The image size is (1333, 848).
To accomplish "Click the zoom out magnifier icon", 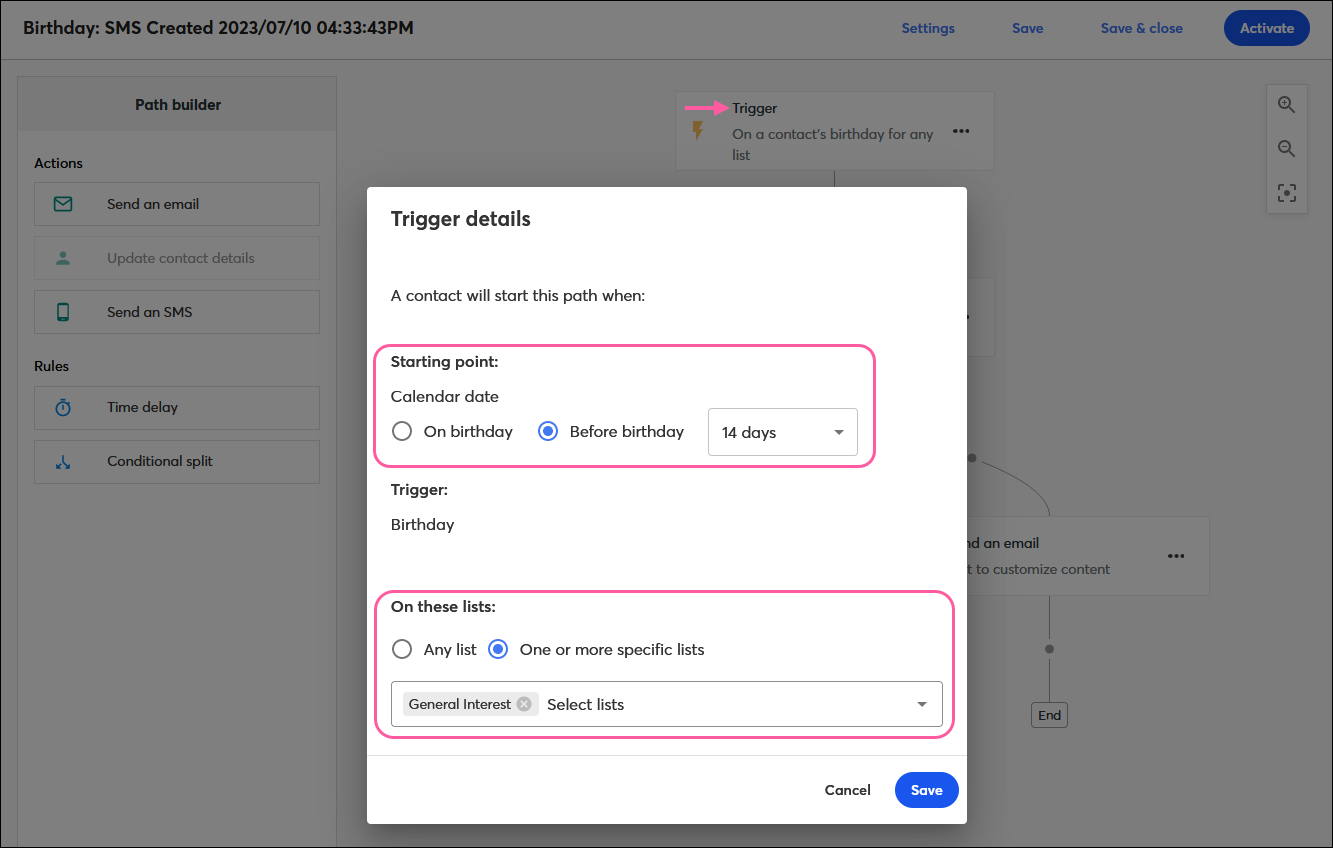I will 1287,149.
